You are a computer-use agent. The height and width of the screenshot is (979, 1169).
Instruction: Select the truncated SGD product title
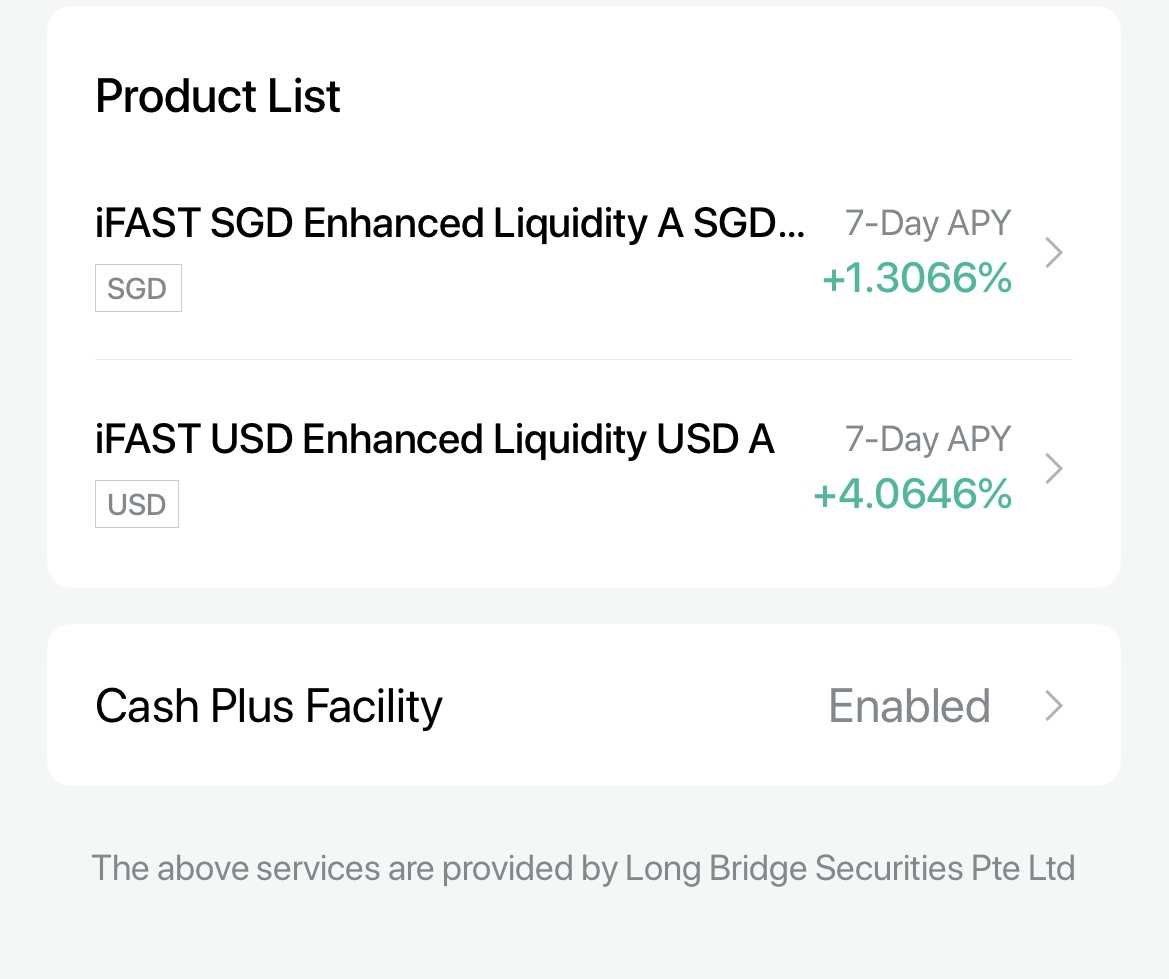click(x=450, y=223)
